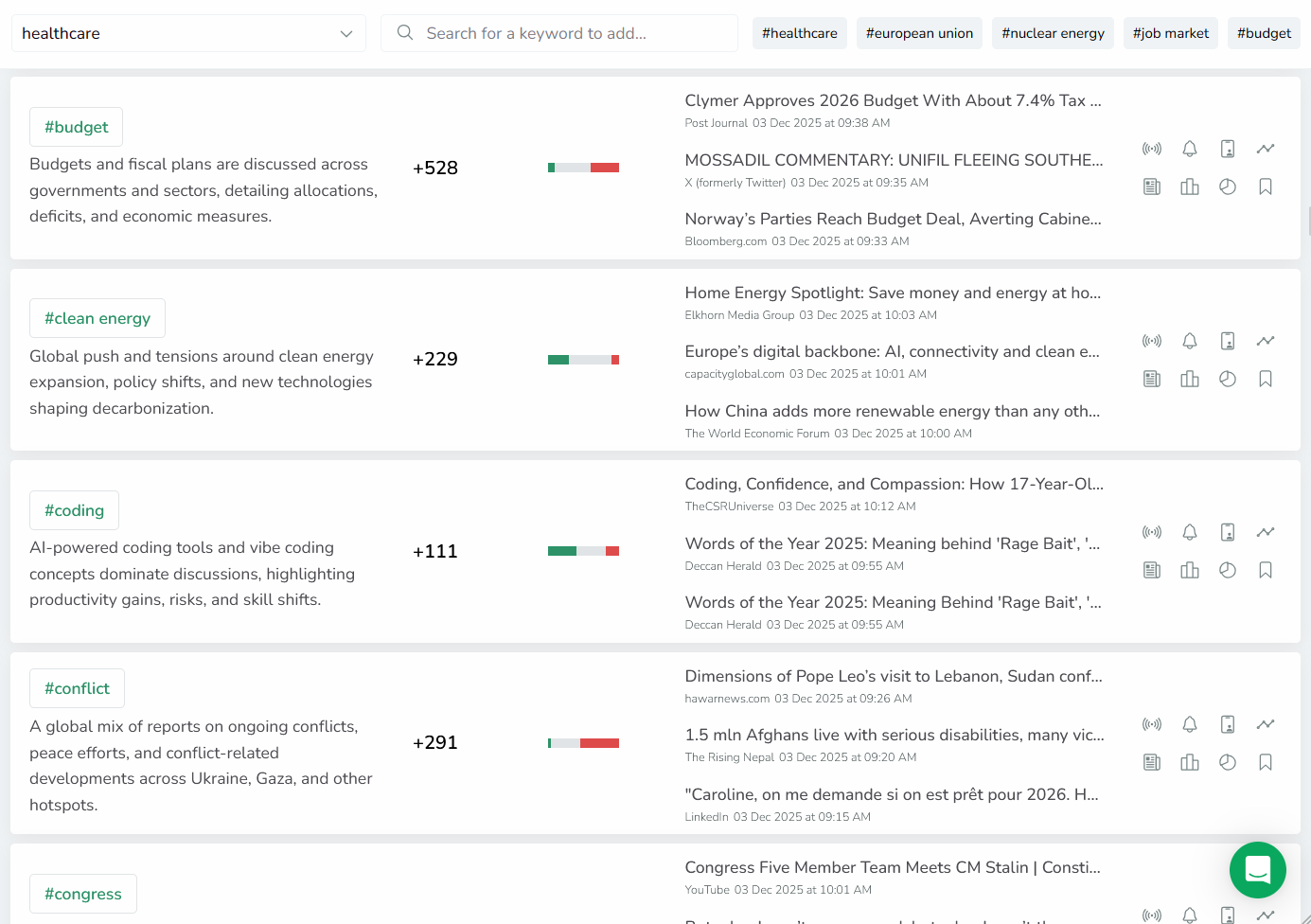Open the pie chart icon for #coding
Screen dimensions: 1311x924
(1228, 570)
